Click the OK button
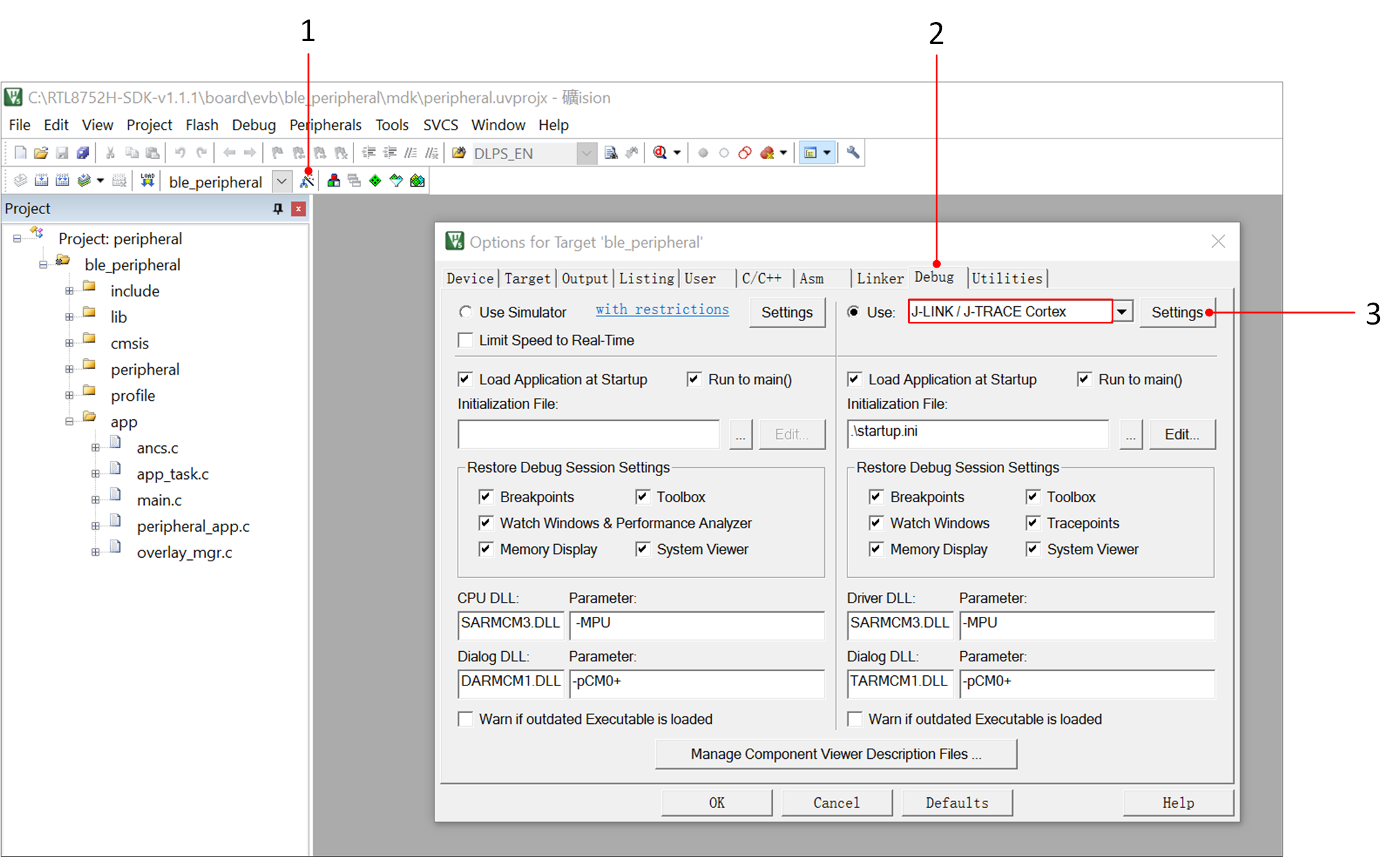 [716, 803]
